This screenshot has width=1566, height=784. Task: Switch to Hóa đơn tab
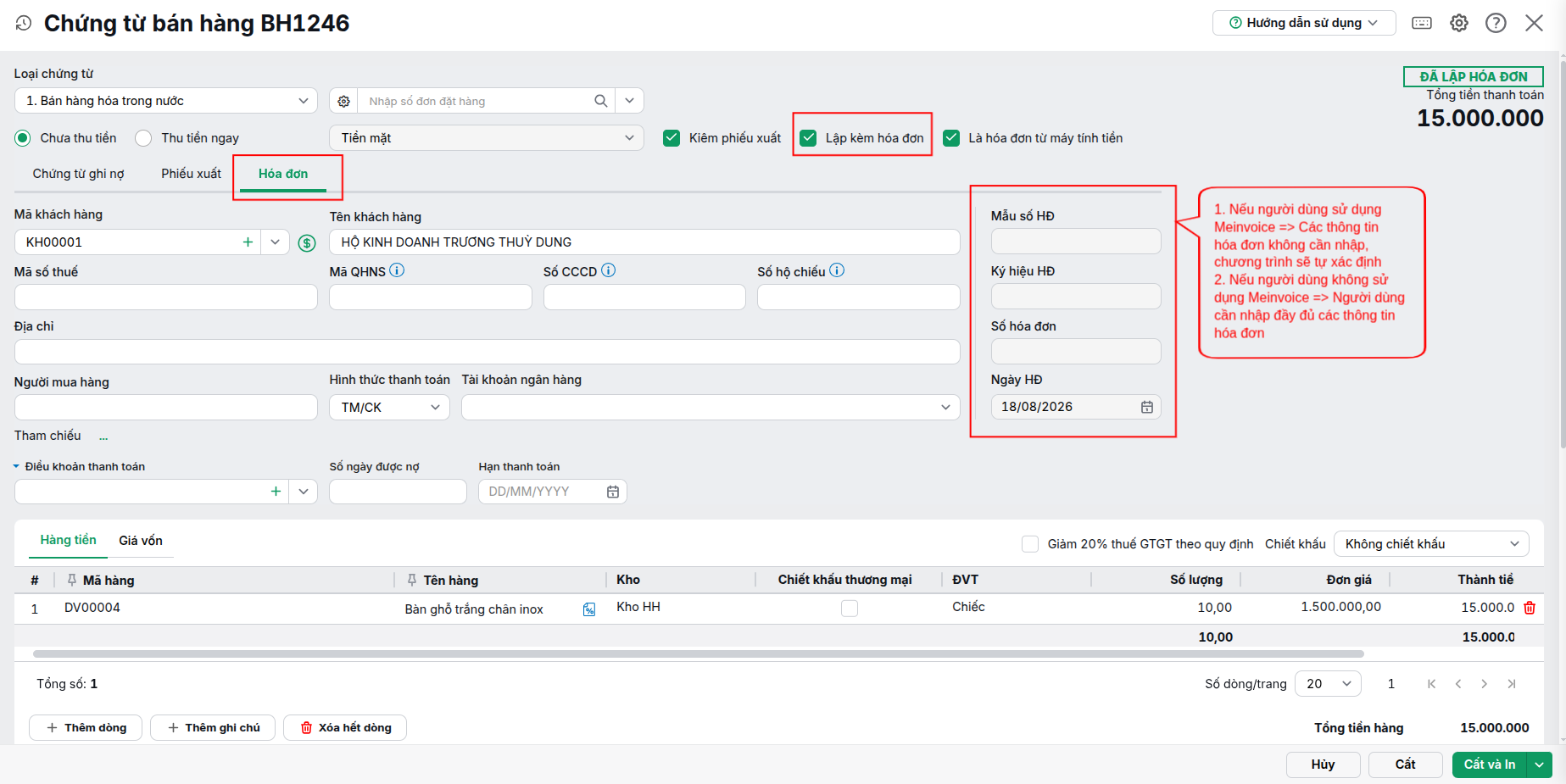[x=283, y=174]
